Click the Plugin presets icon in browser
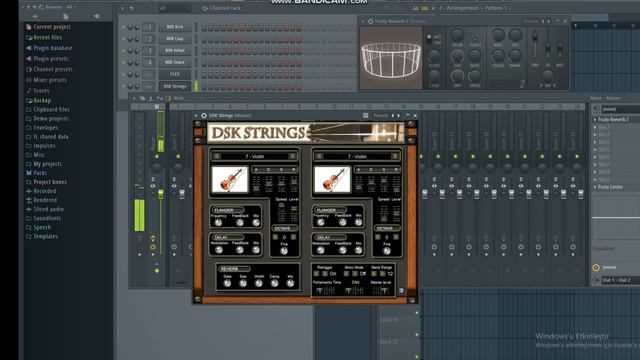Screen dimensions: 640x360 point(29,58)
